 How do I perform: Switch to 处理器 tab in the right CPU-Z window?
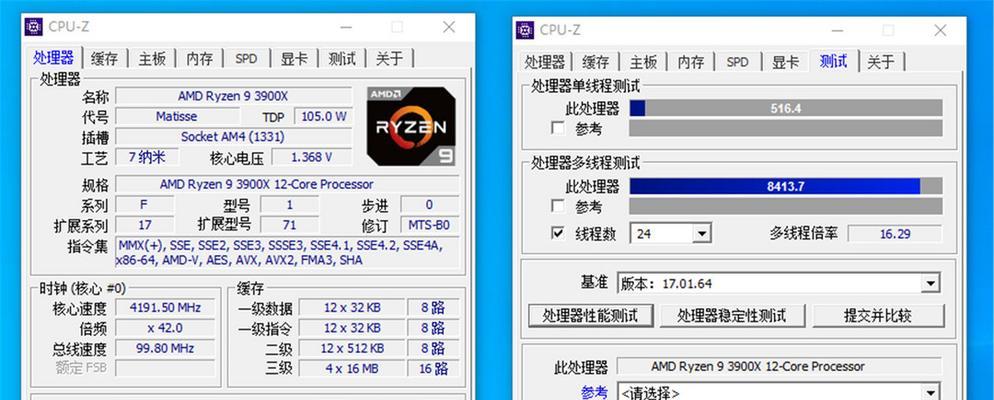[545, 62]
